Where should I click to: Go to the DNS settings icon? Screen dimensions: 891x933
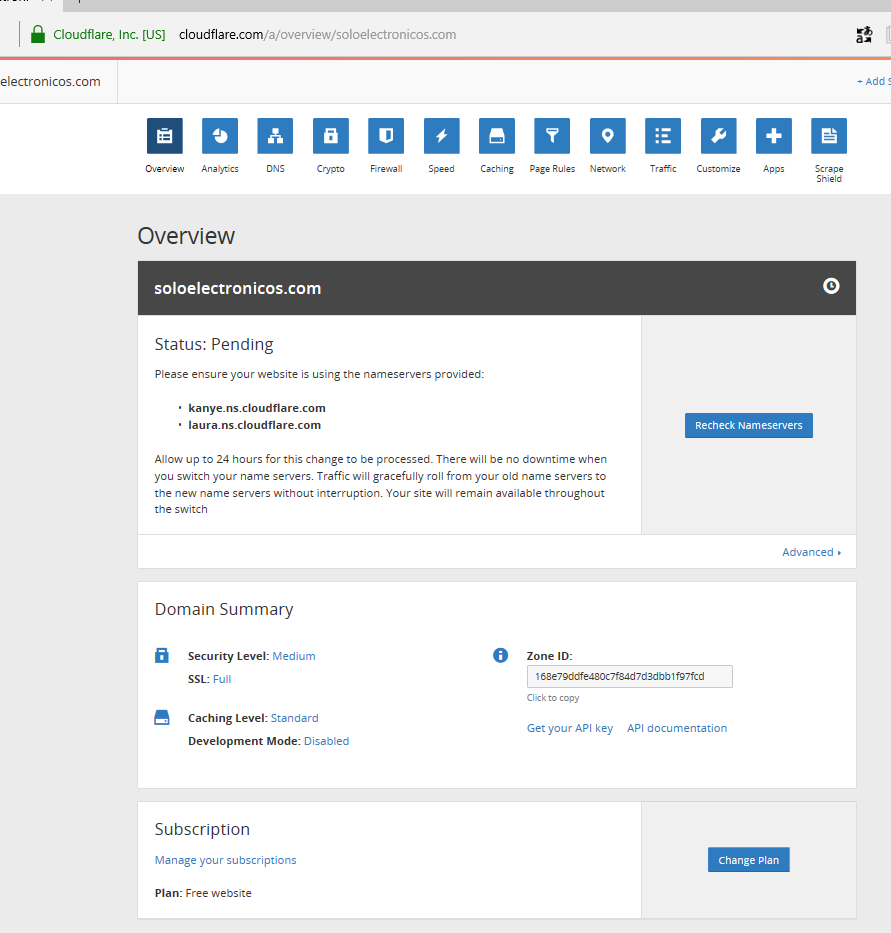(x=275, y=136)
